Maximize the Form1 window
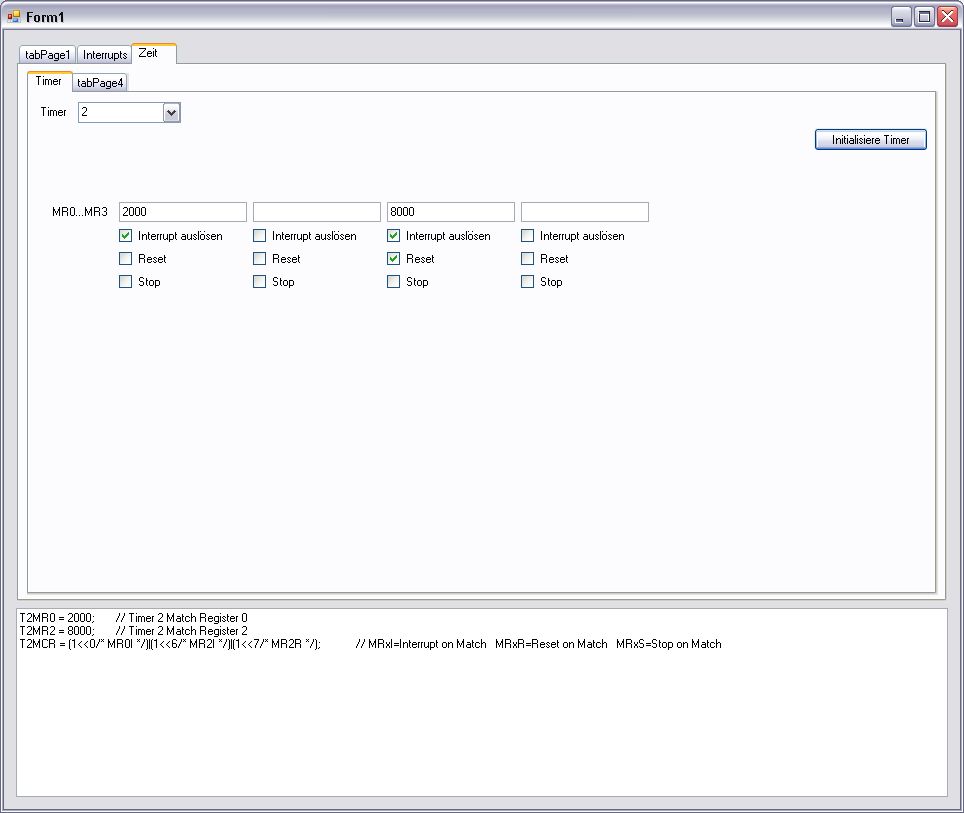 (x=924, y=16)
